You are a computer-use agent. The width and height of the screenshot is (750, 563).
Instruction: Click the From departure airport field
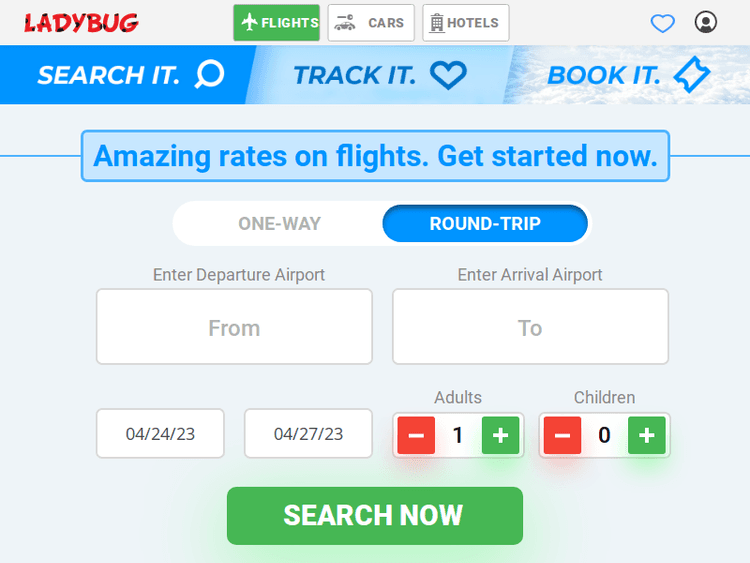click(234, 328)
